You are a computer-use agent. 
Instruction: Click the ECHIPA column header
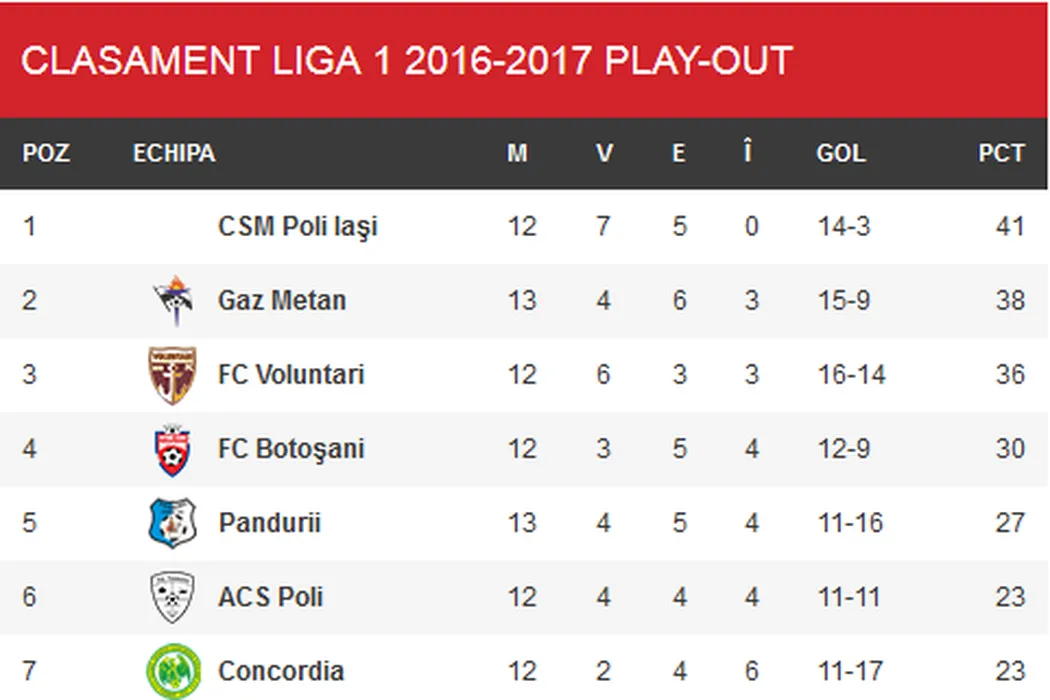174,154
